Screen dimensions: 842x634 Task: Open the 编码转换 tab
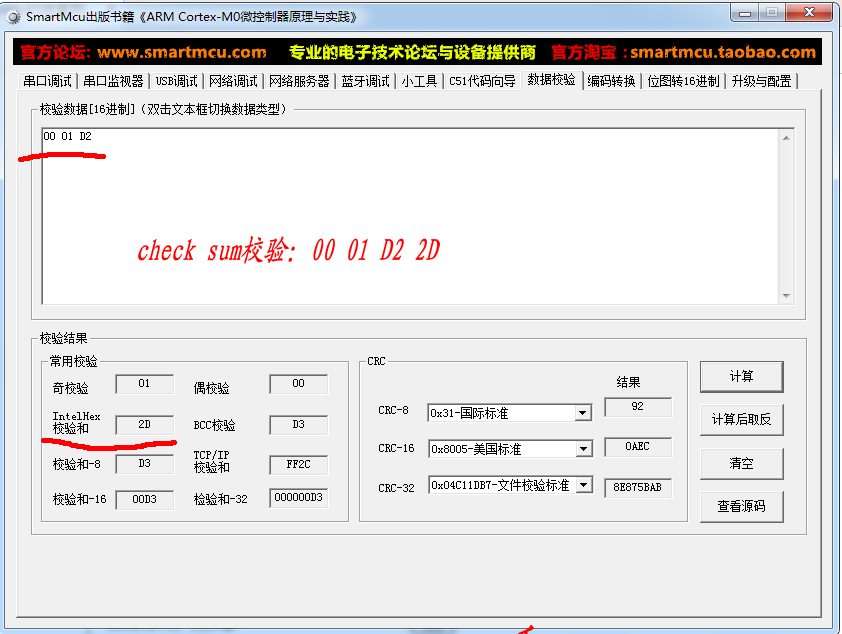[612, 81]
